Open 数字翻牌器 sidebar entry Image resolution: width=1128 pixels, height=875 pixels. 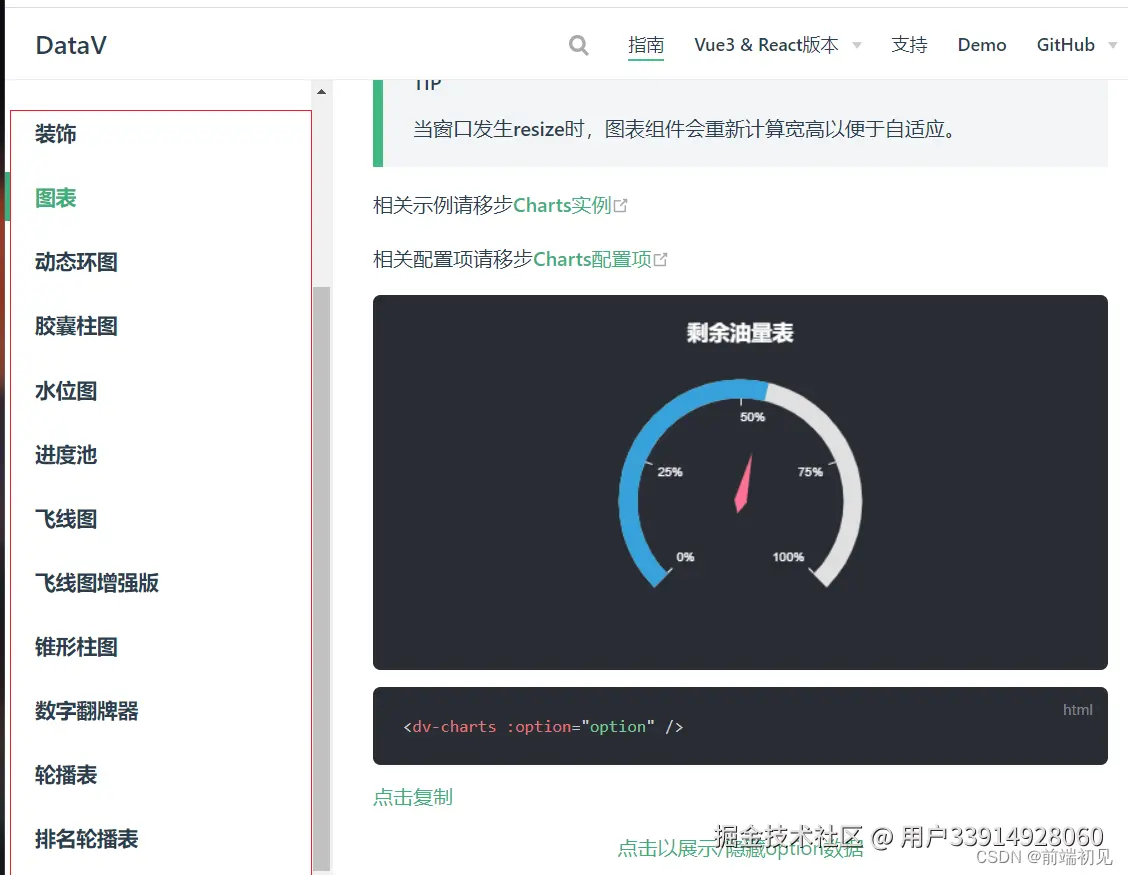(86, 711)
